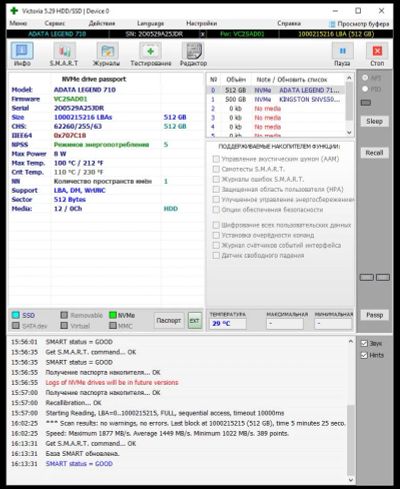Click the Температура 29 °C field

click(x=228, y=324)
